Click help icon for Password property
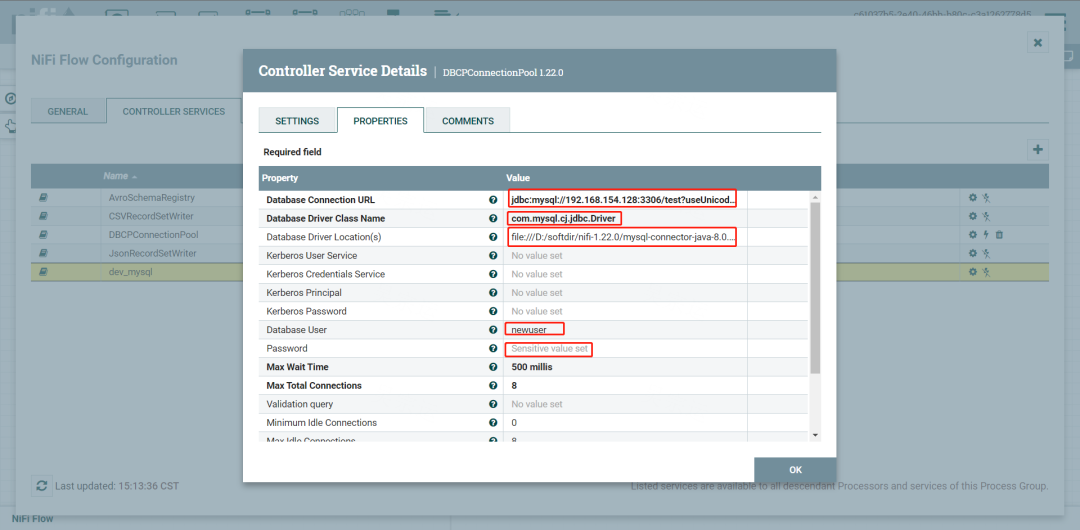 (493, 349)
